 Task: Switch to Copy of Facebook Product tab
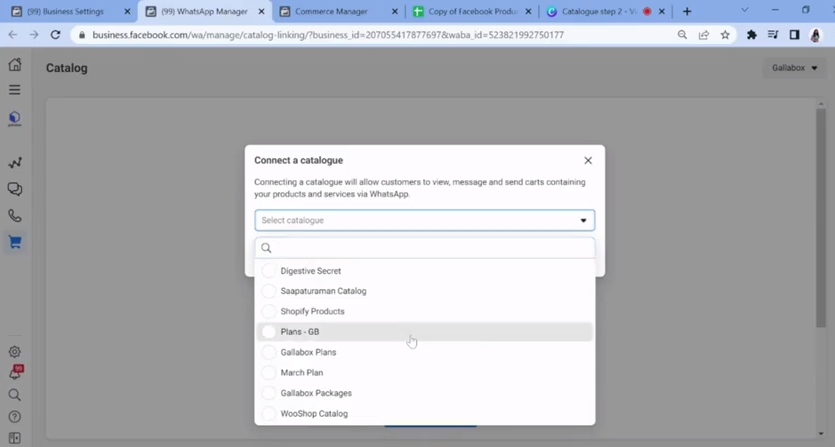point(472,11)
